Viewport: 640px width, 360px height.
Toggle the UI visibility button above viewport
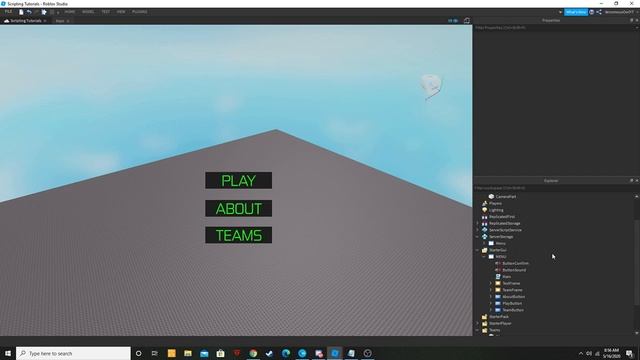click(x=453, y=21)
